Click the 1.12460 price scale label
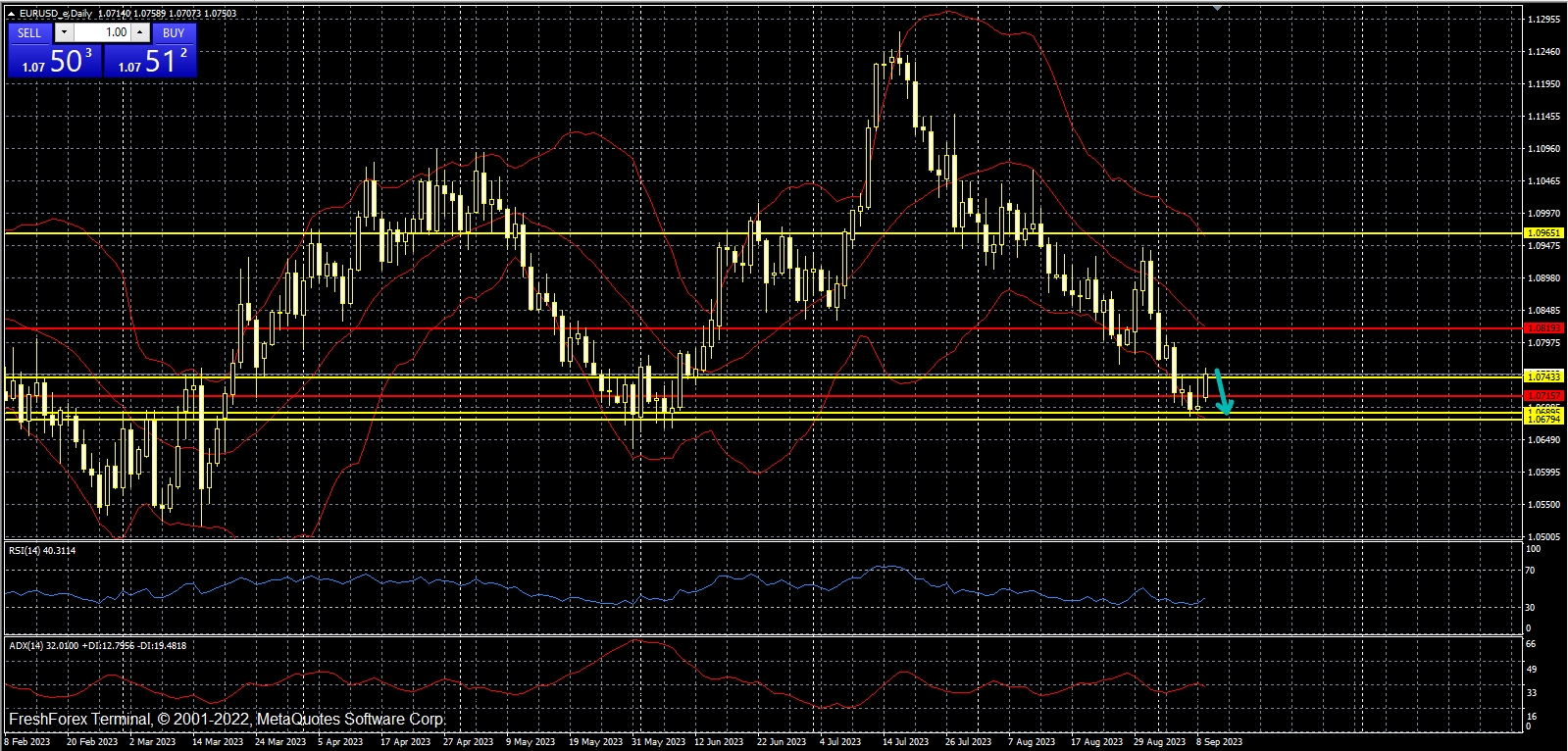This screenshot has height=751, width=1568. [1543, 52]
